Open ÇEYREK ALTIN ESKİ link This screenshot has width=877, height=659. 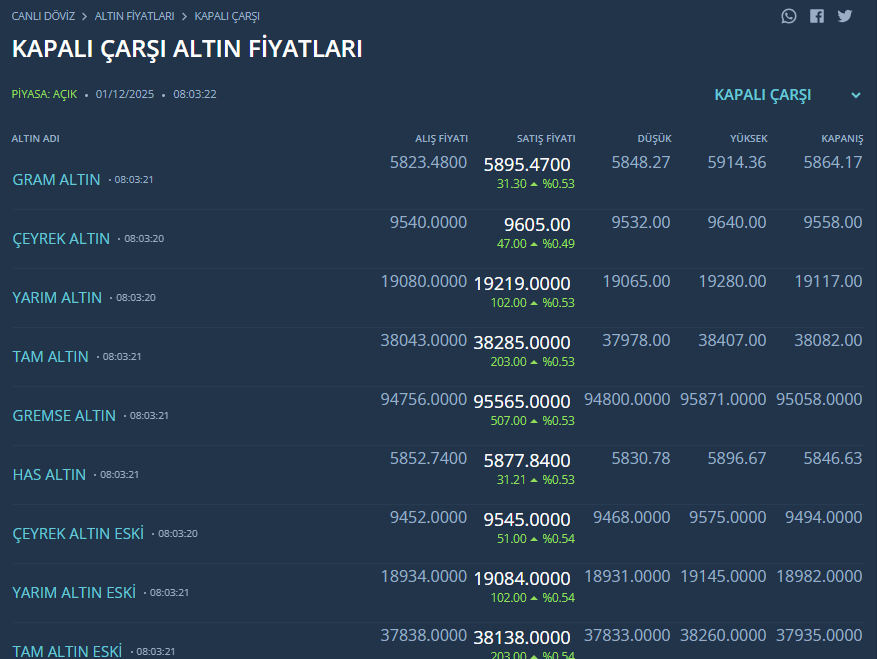(x=78, y=533)
